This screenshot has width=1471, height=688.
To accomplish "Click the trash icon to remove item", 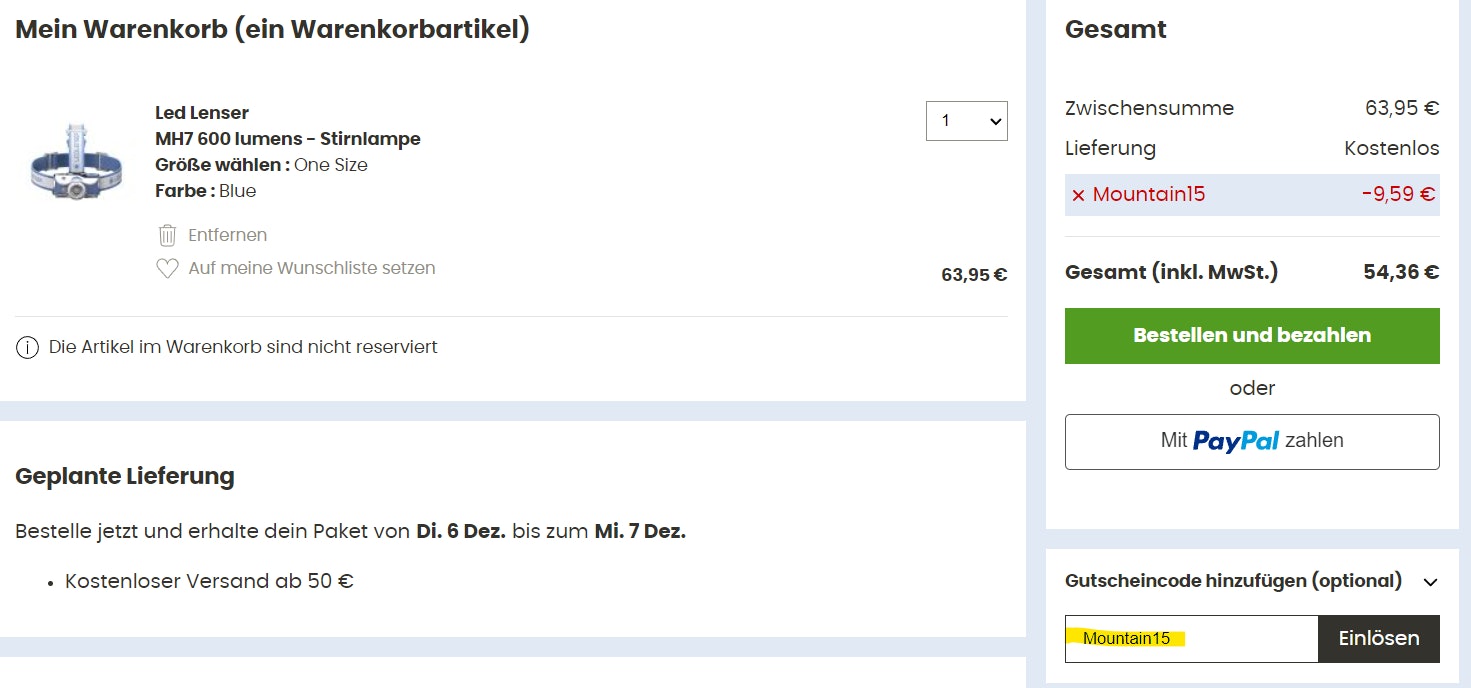I will click(167, 236).
